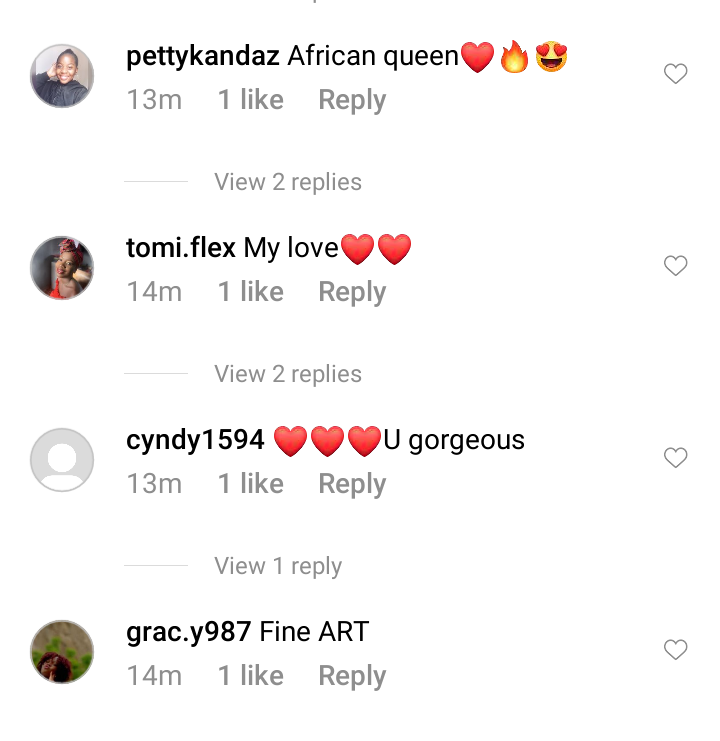View 1 reply under cyndy1594's comment
Screen dimensions: 720x741
pyautogui.click(x=278, y=566)
